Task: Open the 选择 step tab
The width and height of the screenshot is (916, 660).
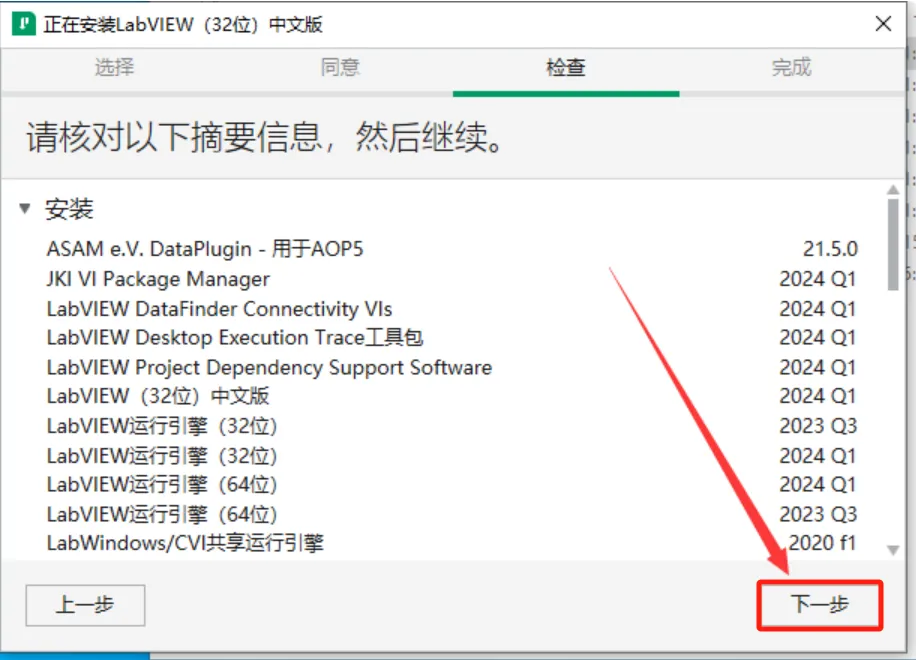Action: pos(114,67)
